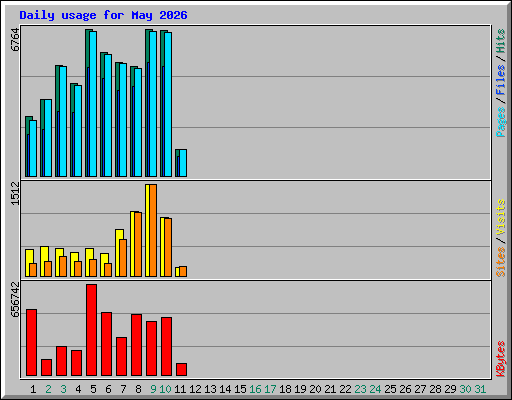512x400 pixels.
Task: Select day 15 on the date axis
Action: tap(240, 389)
